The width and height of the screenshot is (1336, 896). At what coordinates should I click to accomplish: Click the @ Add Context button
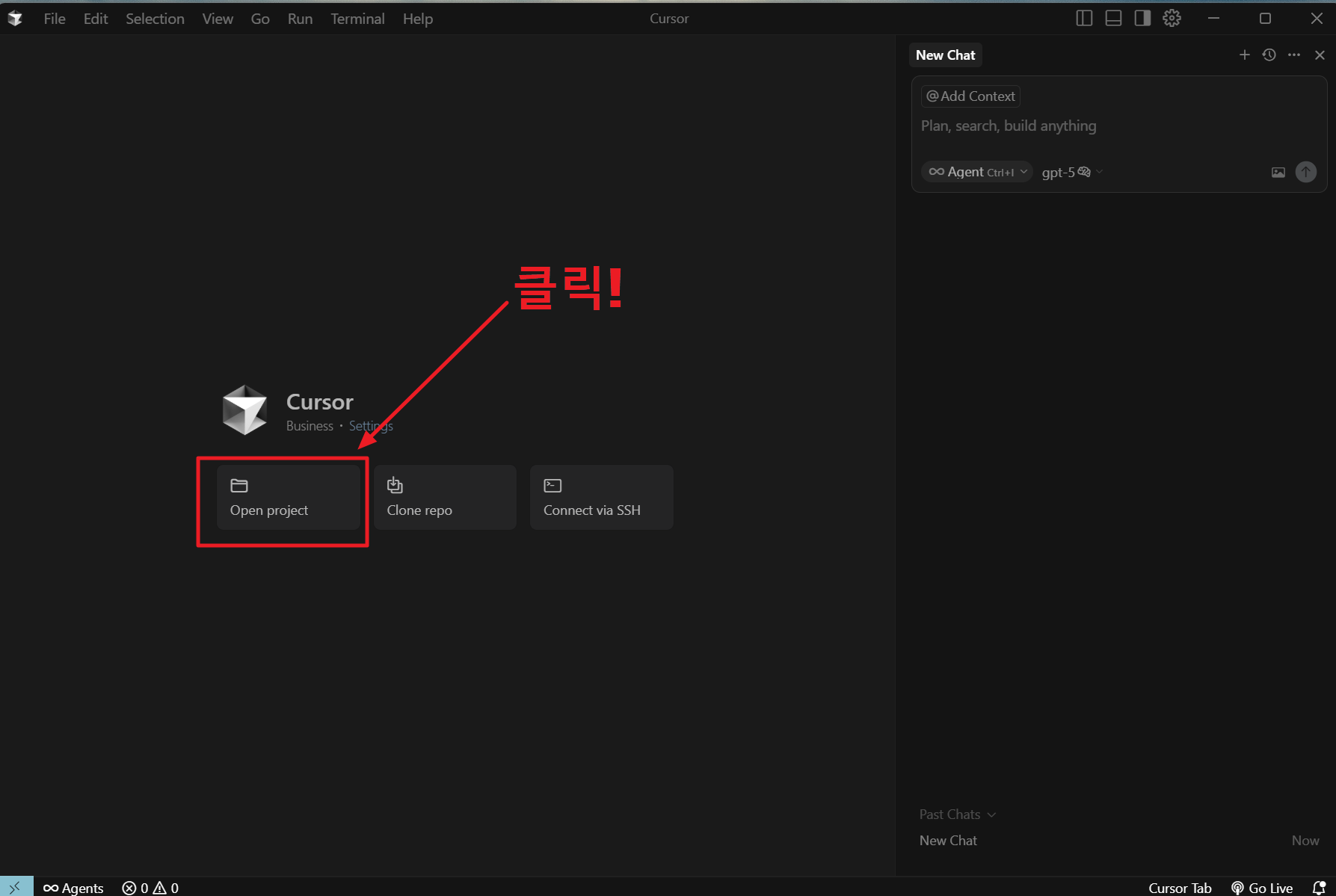(x=970, y=96)
